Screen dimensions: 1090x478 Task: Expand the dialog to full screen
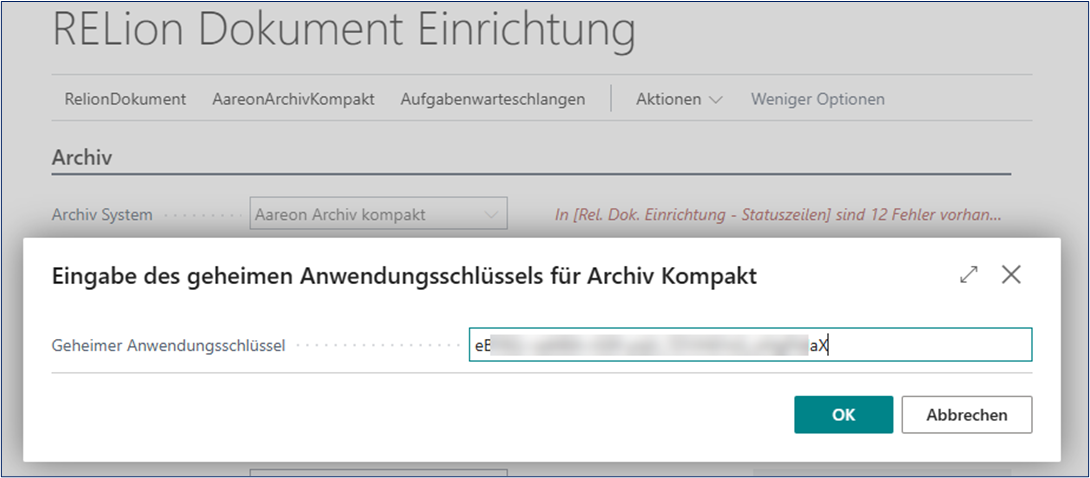click(x=968, y=275)
